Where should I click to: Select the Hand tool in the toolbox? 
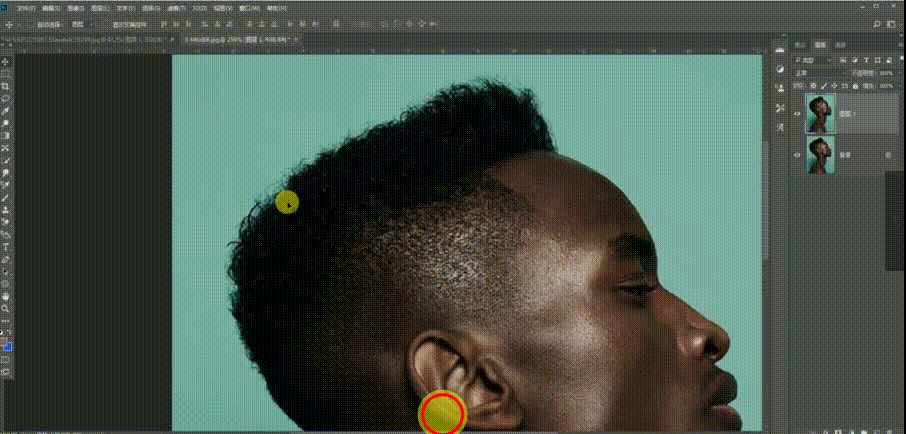tap(5, 296)
